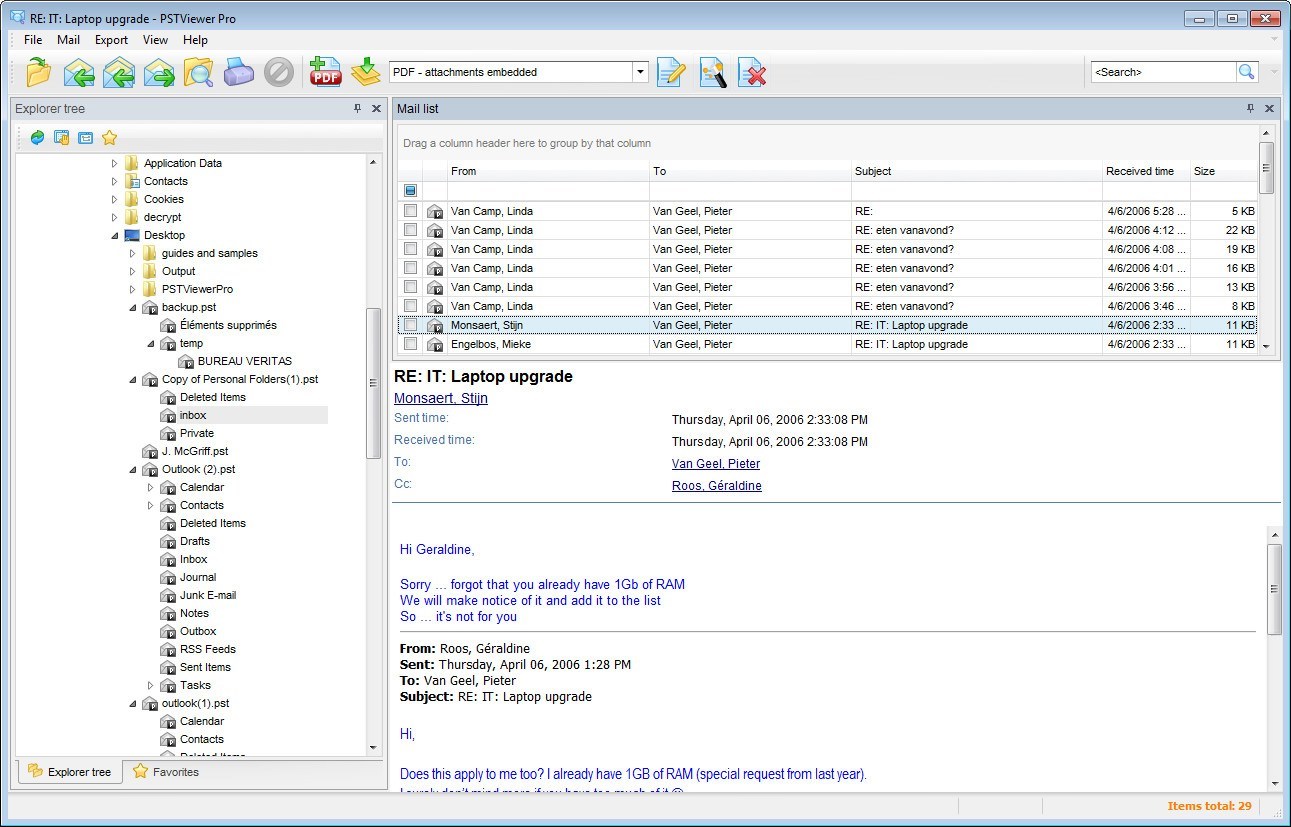Click the export download arrow icon

click(366, 72)
